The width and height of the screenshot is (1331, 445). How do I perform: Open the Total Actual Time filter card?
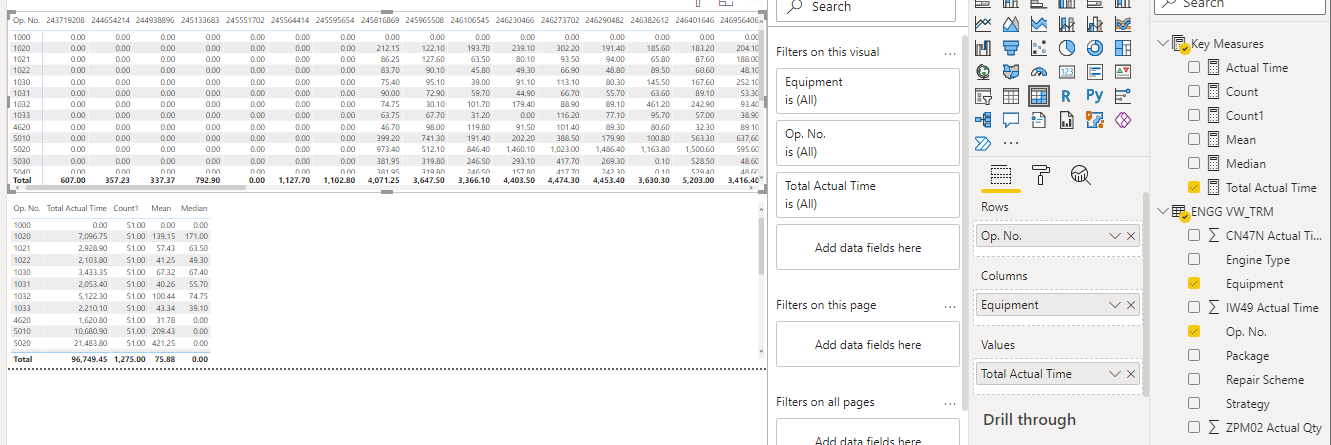pyautogui.click(x=867, y=194)
